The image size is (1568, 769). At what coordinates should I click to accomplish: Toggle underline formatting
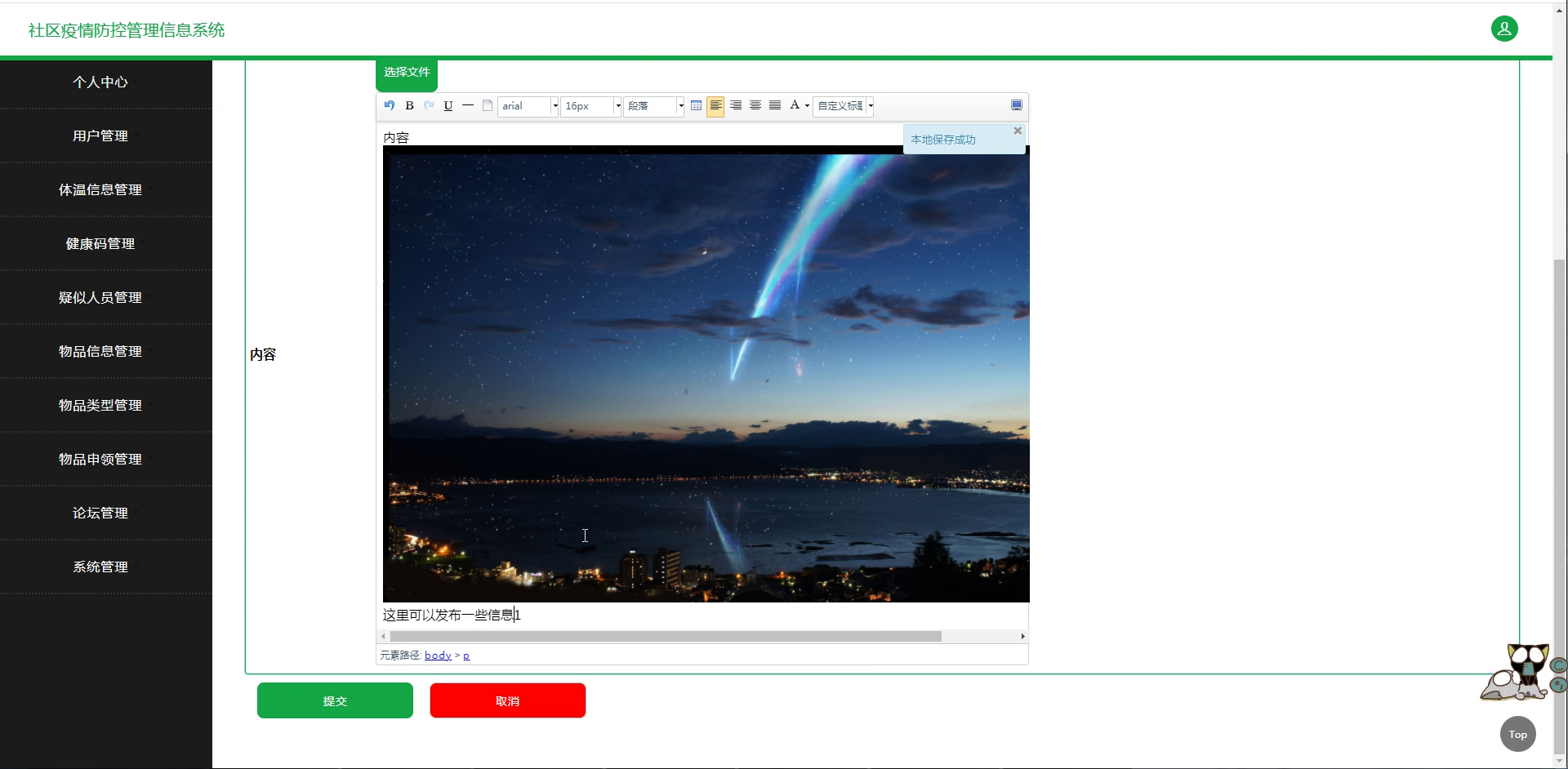(x=448, y=105)
